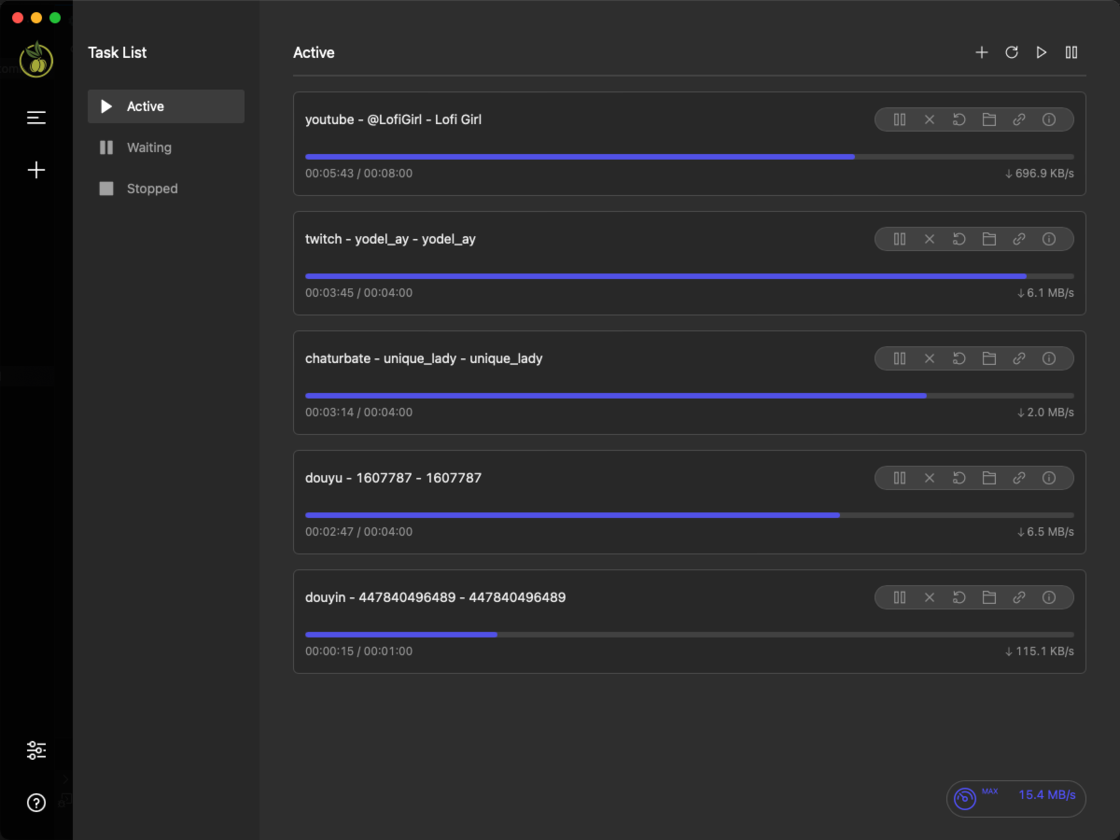Add new task from the header plus icon

pos(981,52)
